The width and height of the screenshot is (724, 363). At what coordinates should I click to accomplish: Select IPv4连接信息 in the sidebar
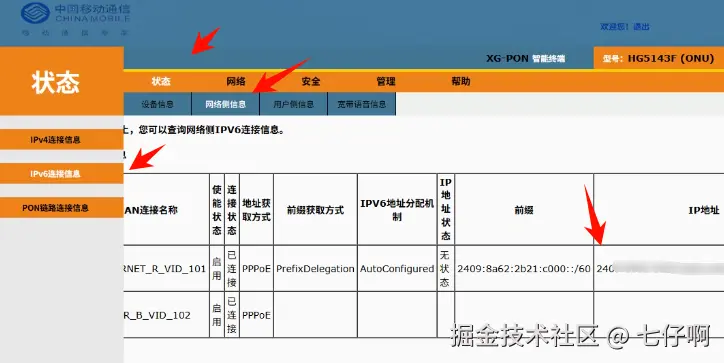(x=61, y=139)
